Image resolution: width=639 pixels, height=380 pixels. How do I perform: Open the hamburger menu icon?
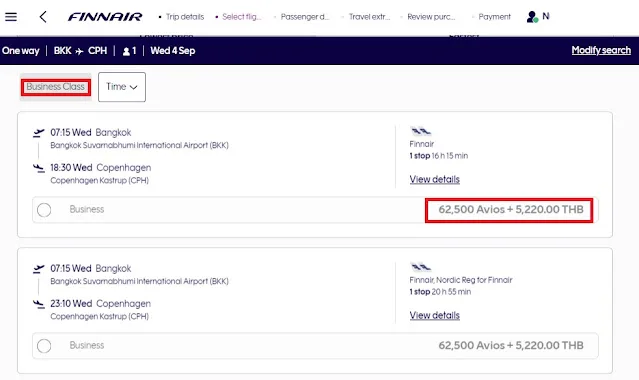coord(11,17)
